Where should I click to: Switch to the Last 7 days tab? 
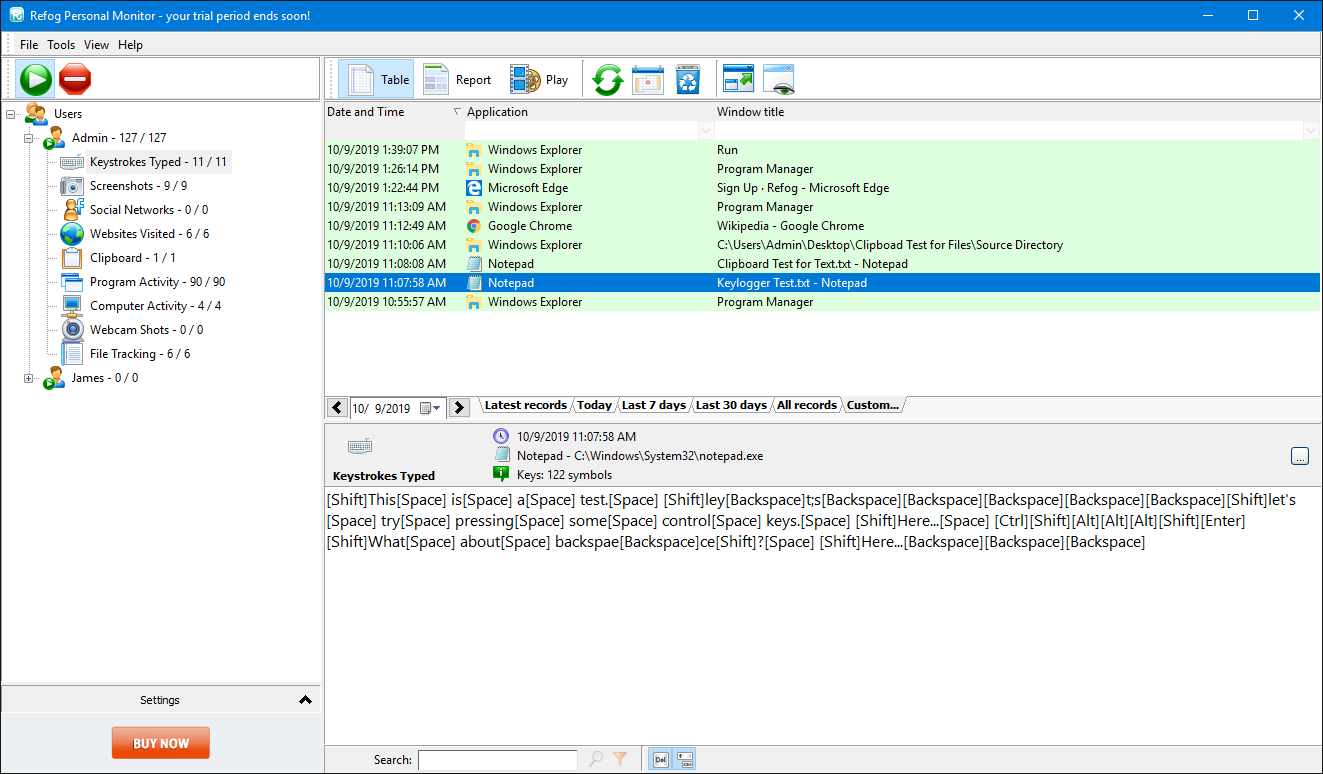click(x=653, y=405)
